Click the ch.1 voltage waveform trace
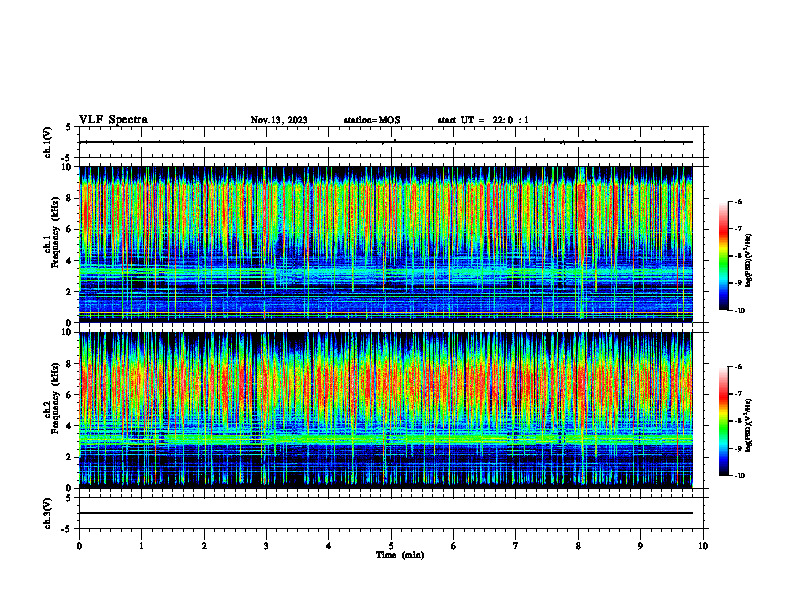 (x=386, y=142)
